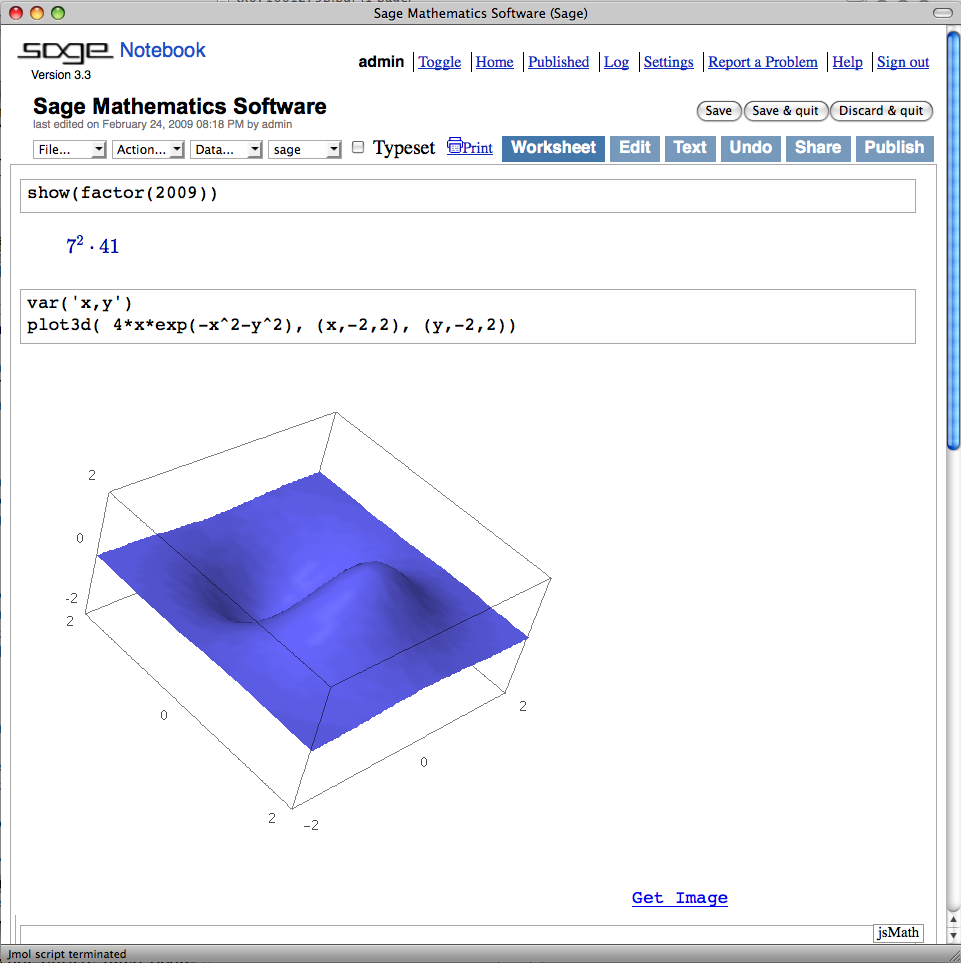Click the jsMath button
The width and height of the screenshot is (961, 963).
[898, 932]
